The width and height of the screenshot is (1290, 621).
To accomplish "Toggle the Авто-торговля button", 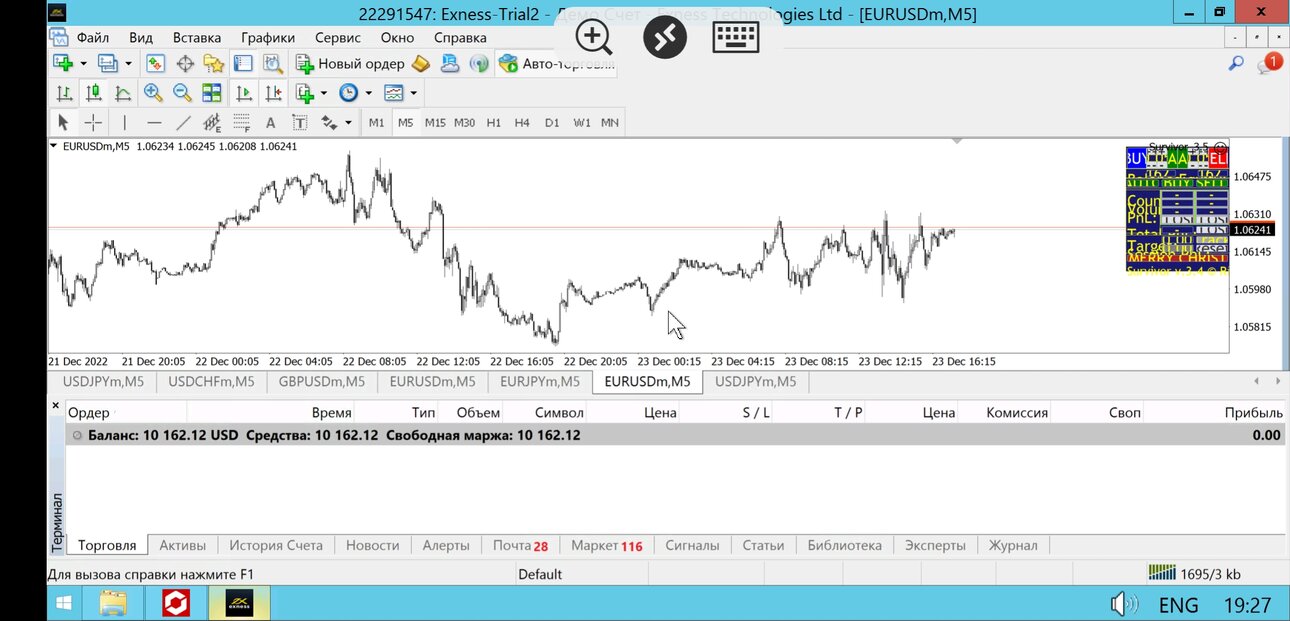I will (557, 64).
